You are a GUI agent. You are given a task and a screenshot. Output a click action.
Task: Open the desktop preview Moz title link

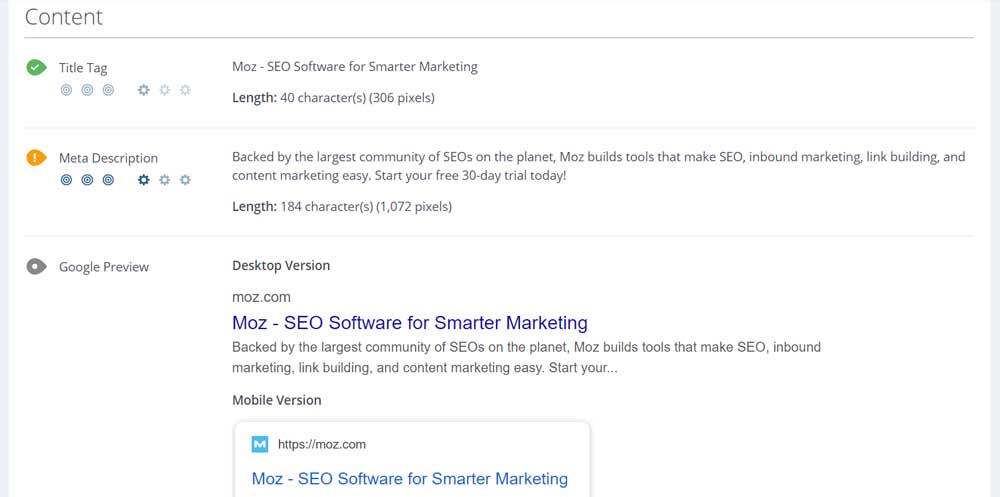[x=409, y=322]
